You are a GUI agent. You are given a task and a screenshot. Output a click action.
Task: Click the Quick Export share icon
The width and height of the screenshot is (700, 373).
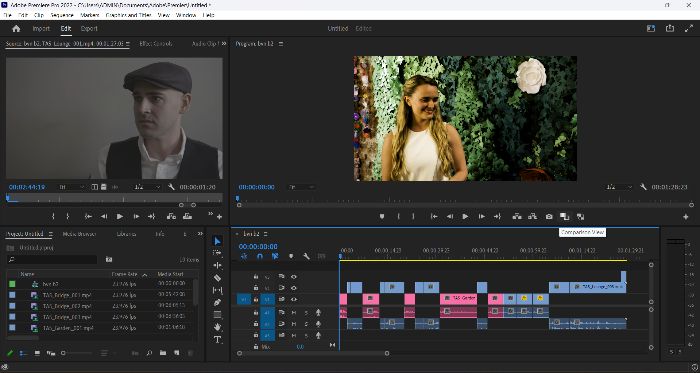pyautogui.click(x=670, y=28)
